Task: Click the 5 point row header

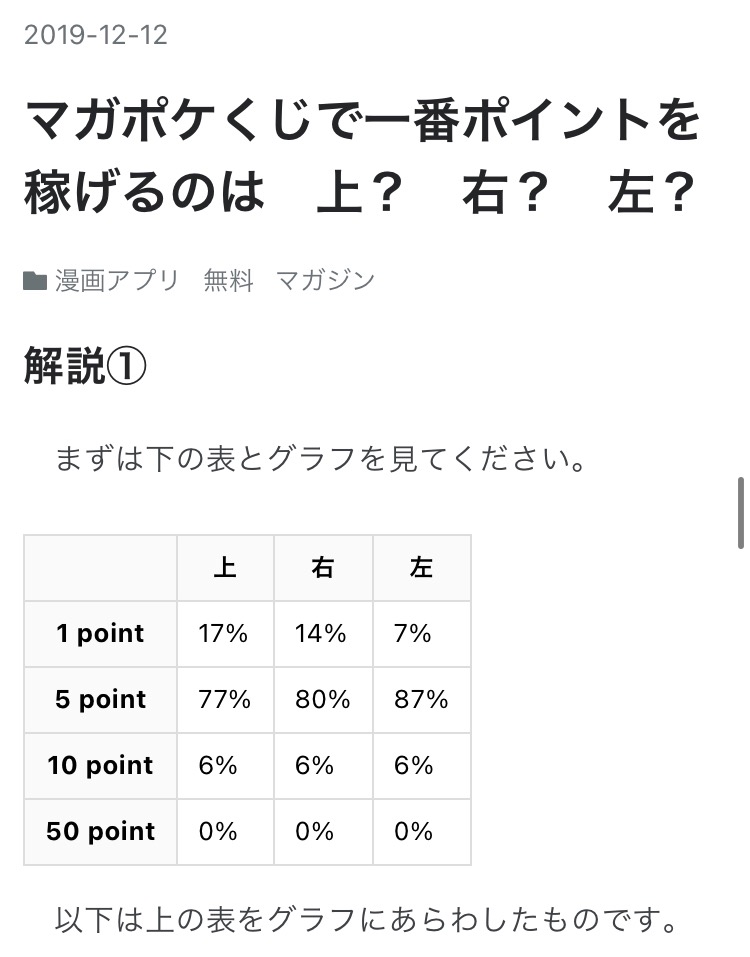Action: [100, 700]
